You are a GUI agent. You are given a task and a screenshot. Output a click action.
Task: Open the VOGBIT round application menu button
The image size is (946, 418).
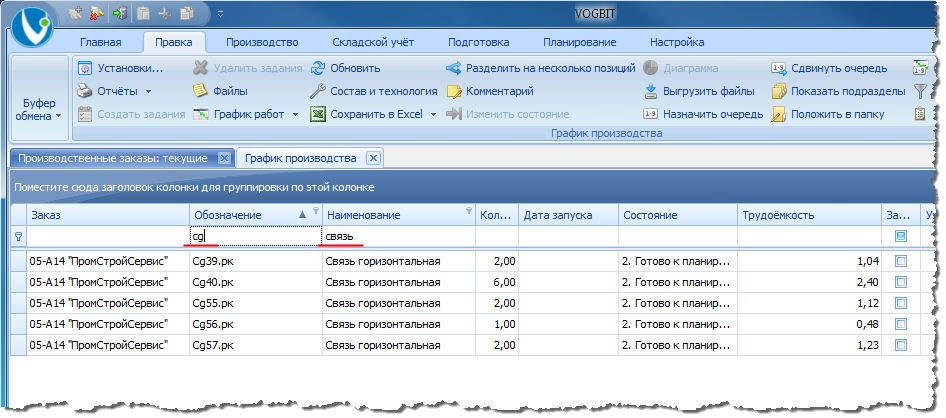pyautogui.click(x=32, y=28)
